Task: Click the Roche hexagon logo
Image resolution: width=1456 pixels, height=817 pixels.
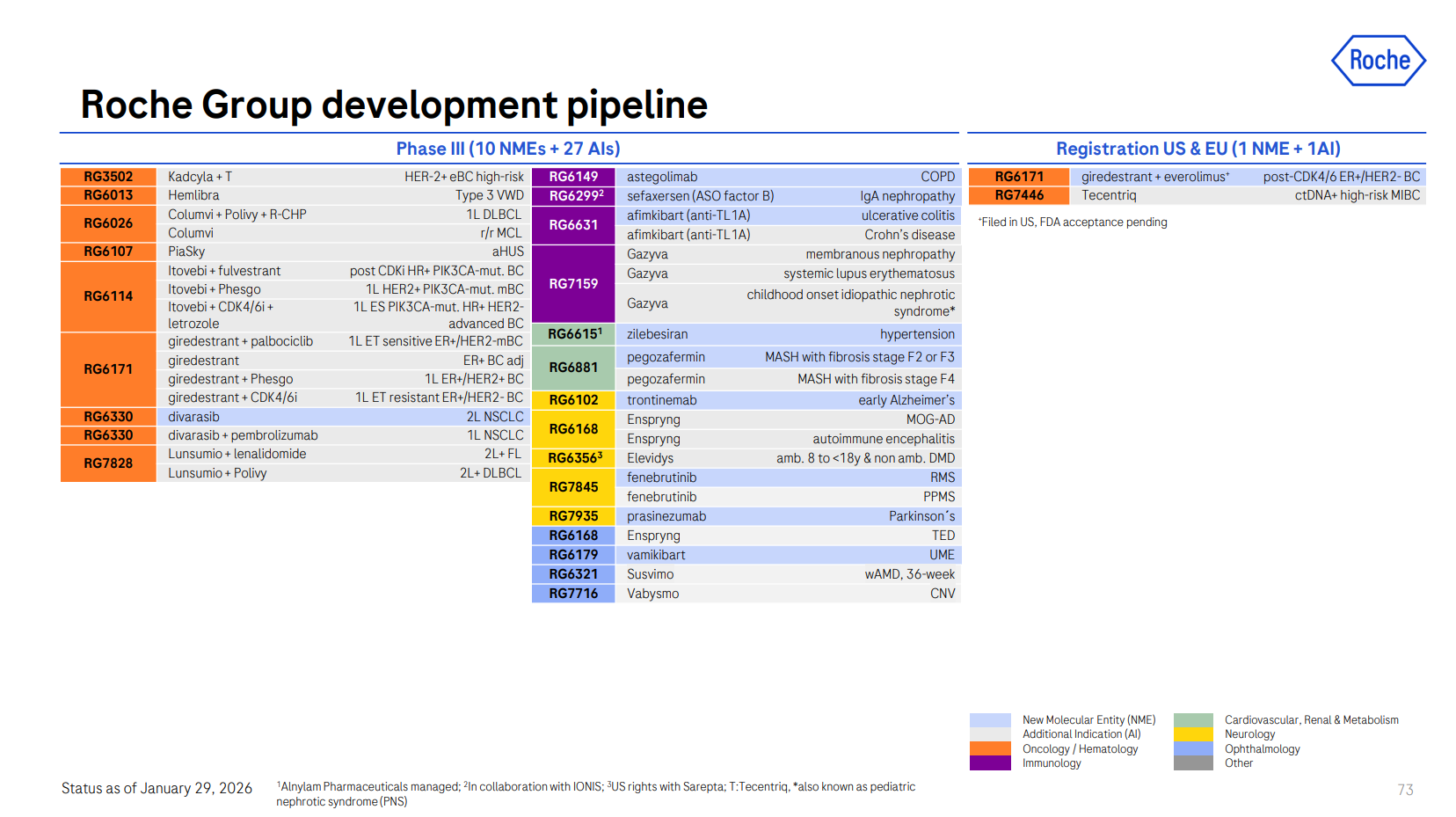Action: pos(1378,61)
